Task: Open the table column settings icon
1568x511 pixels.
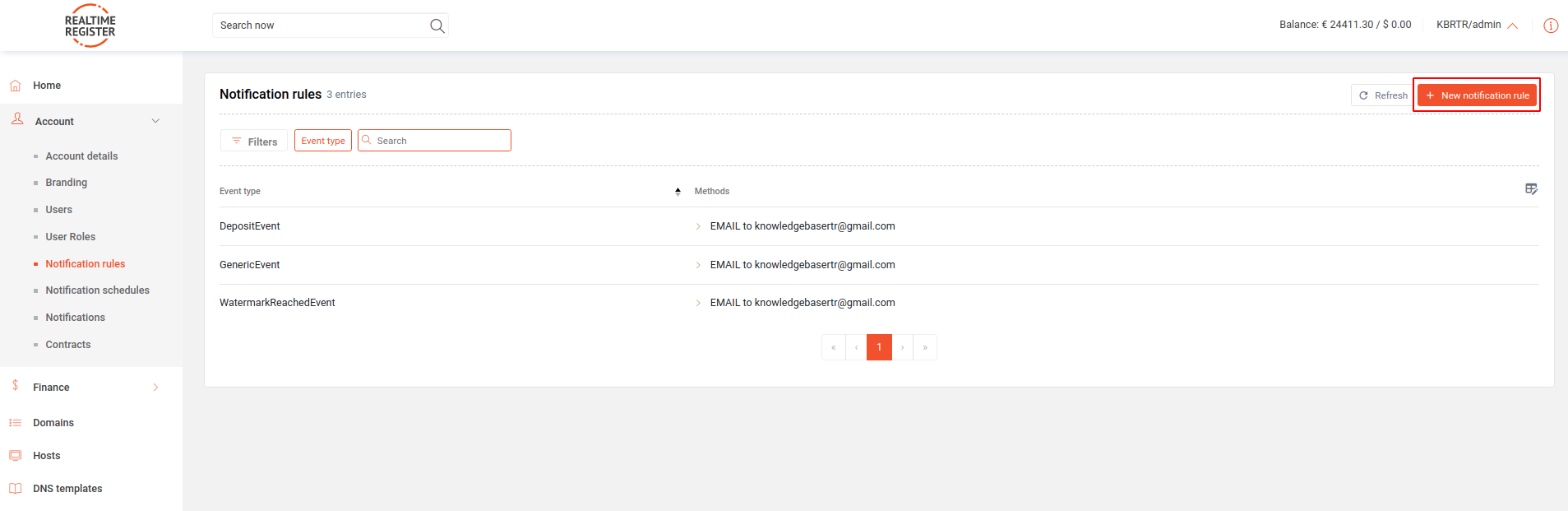Action: (x=1531, y=189)
